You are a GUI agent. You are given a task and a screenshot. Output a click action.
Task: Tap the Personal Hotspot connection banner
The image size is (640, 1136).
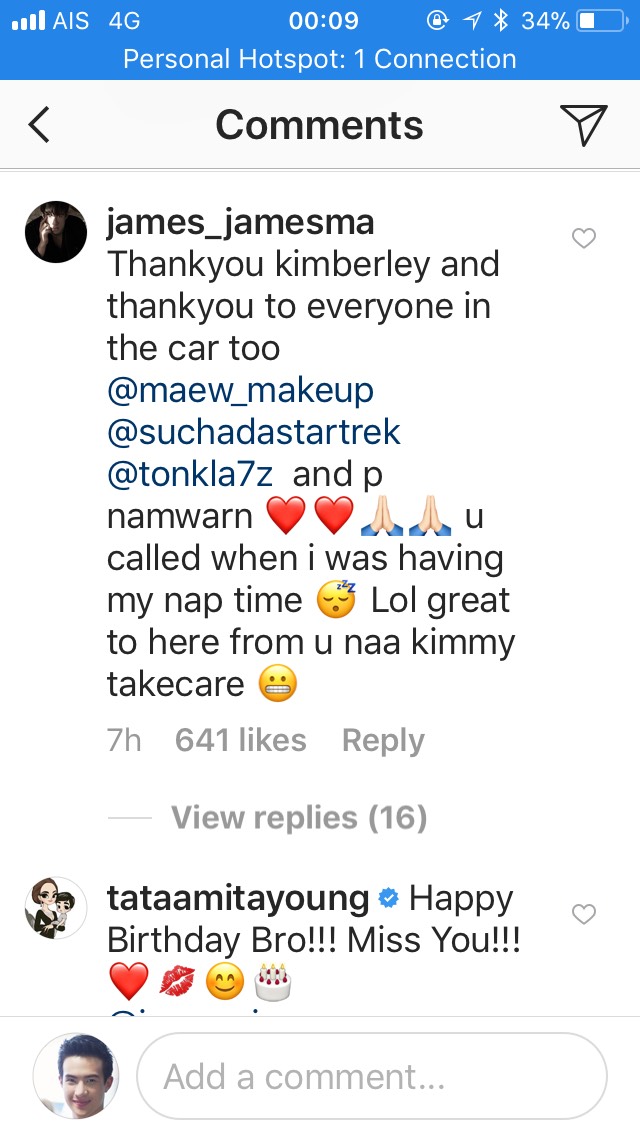pyautogui.click(x=320, y=59)
